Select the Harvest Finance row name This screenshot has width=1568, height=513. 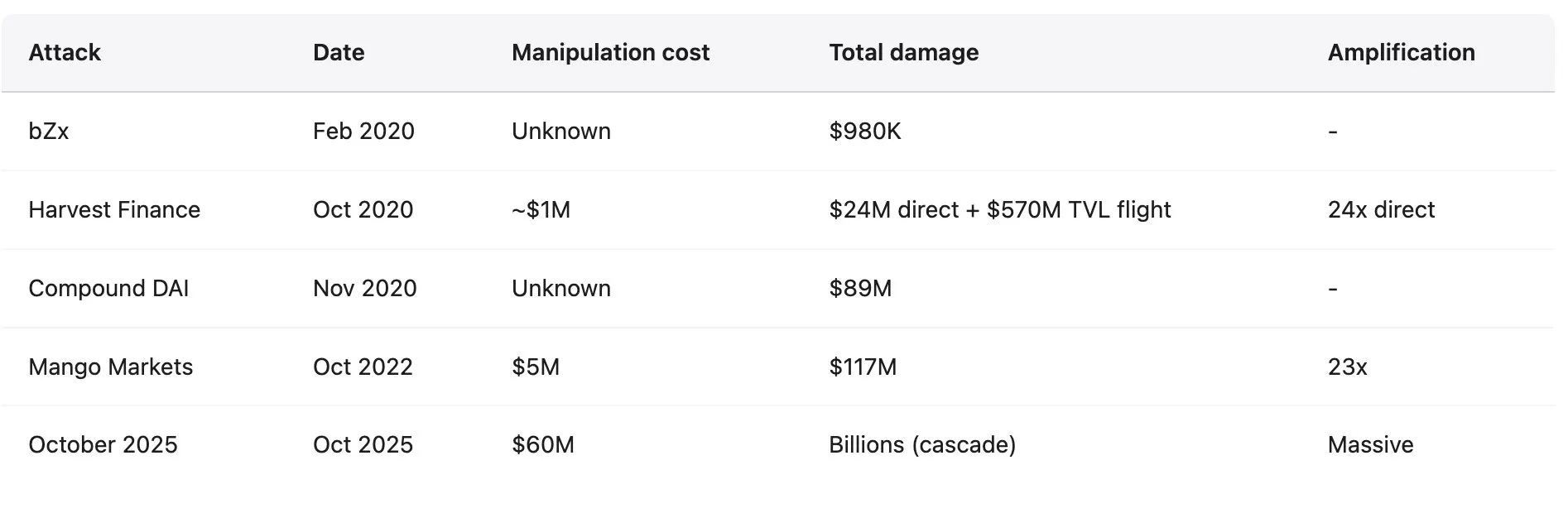[114, 210]
